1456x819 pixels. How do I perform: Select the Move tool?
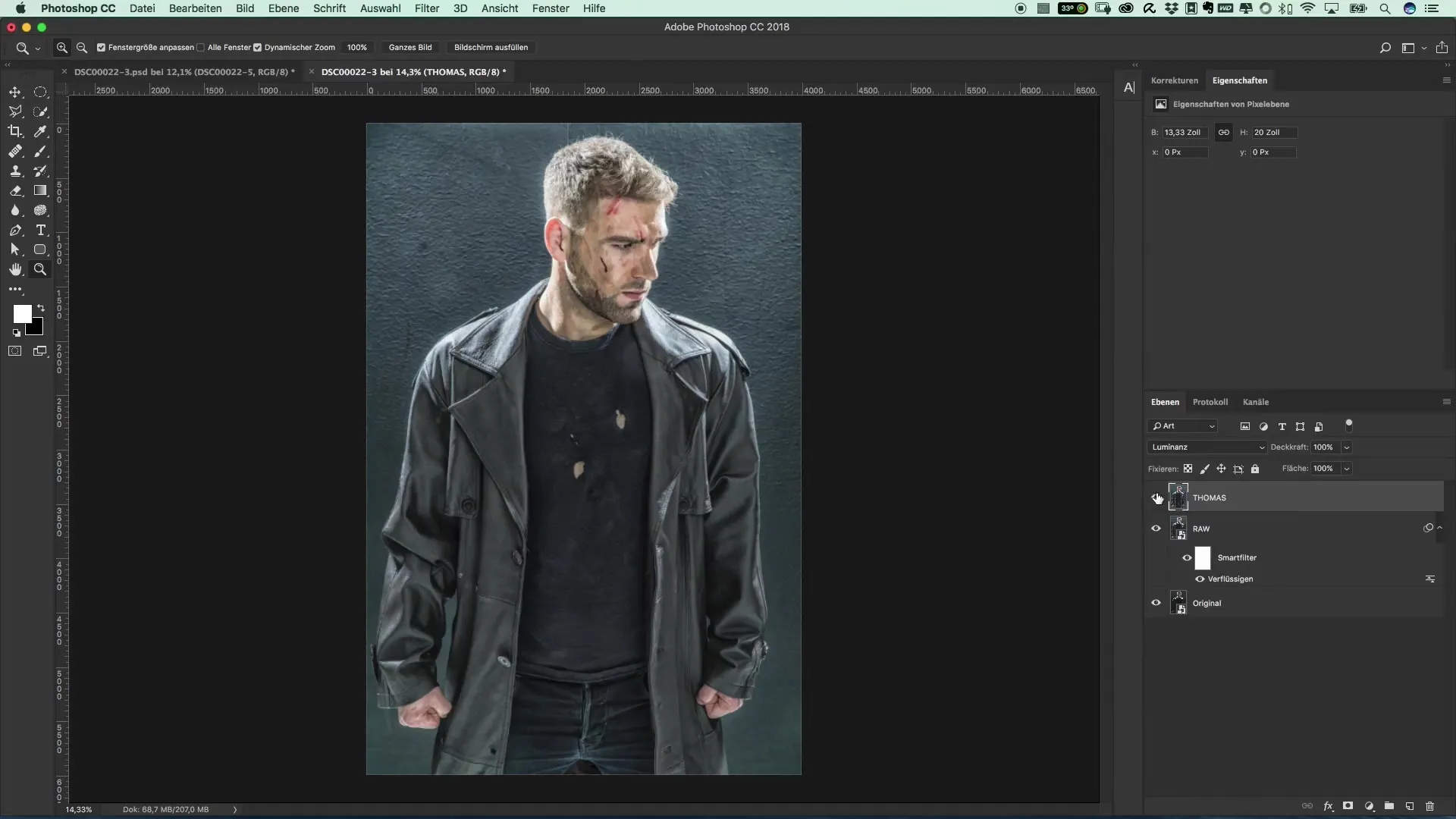click(x=15, y=92)
